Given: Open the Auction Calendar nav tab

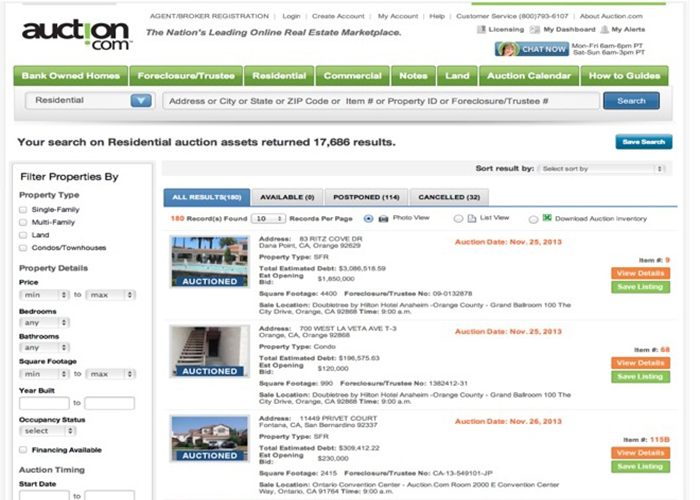Looking at the screenshot, I should pos(529,76).
